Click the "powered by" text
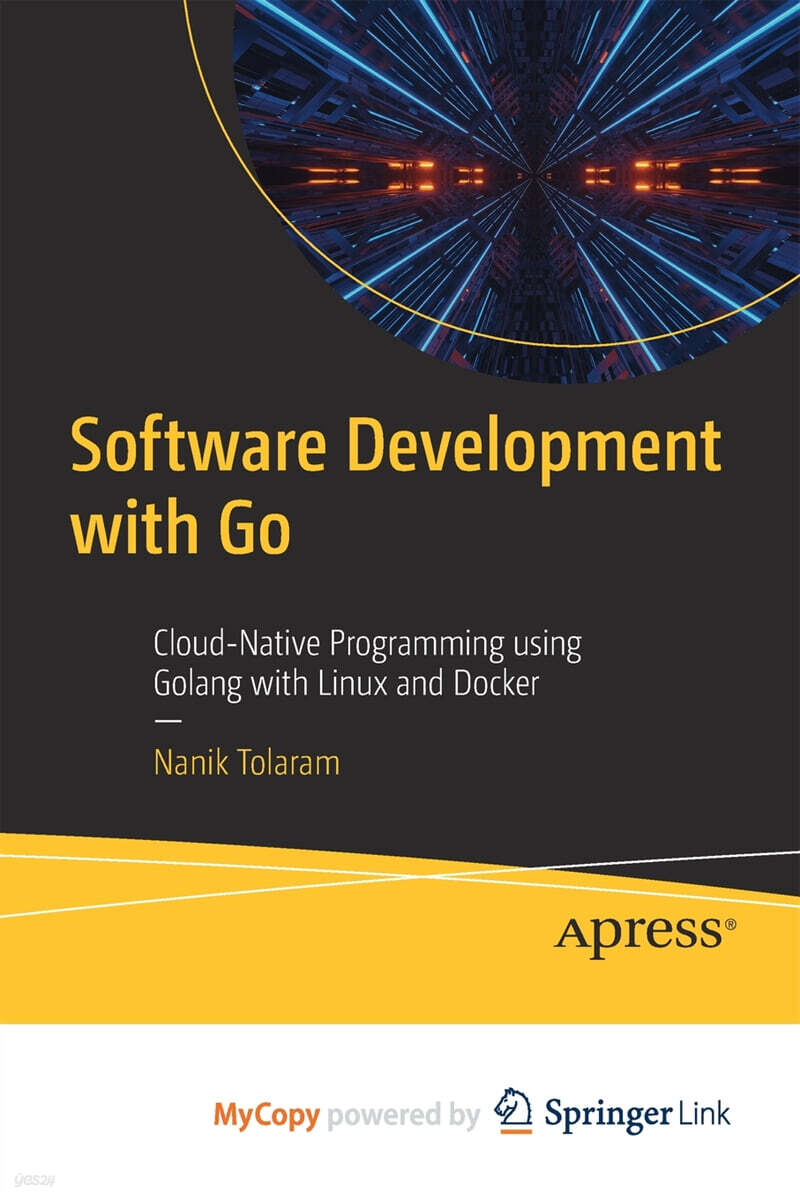The image size is (800, 1200). click(x=404, y=1114)
